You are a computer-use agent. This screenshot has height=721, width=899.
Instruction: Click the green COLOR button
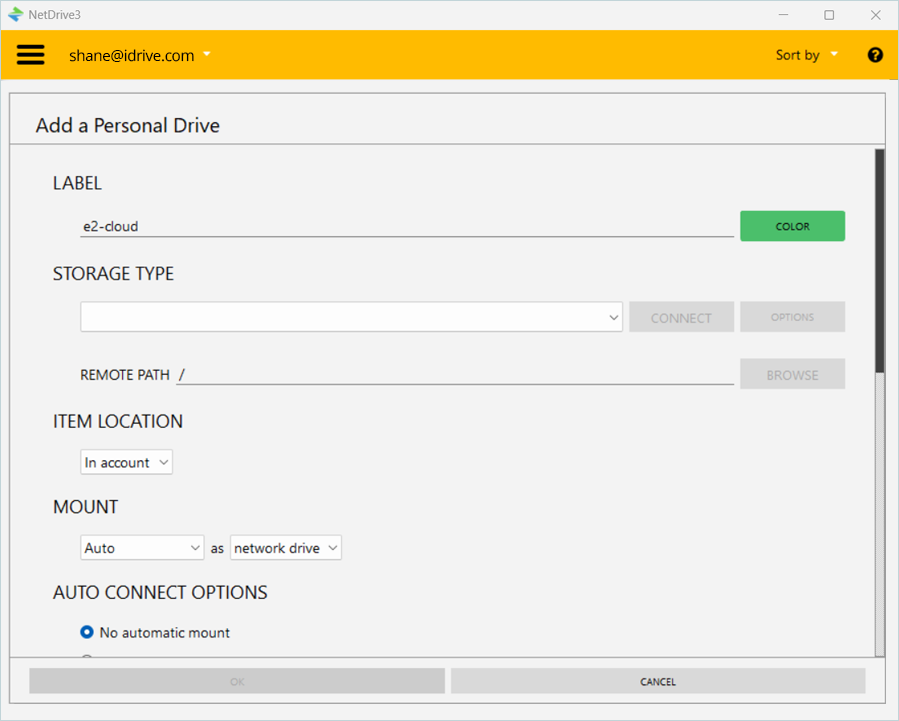point(792,226)
